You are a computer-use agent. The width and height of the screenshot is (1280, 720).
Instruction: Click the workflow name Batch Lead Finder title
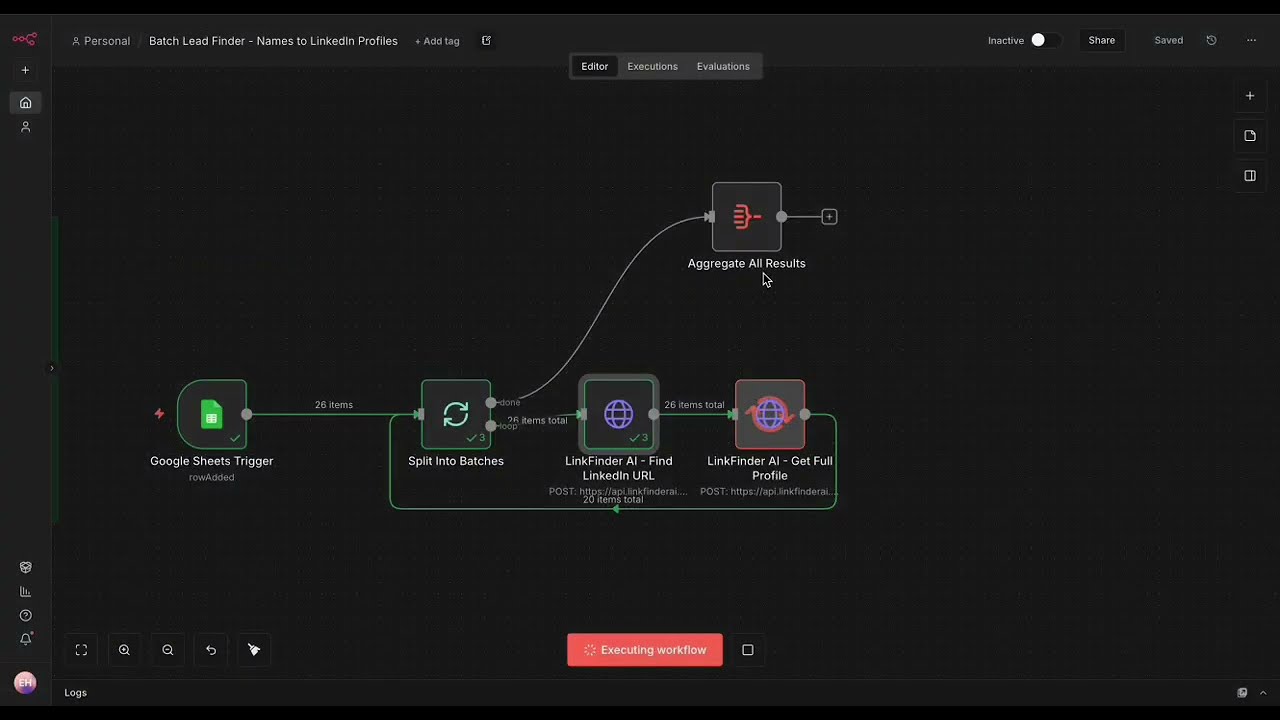pos(273,41)
